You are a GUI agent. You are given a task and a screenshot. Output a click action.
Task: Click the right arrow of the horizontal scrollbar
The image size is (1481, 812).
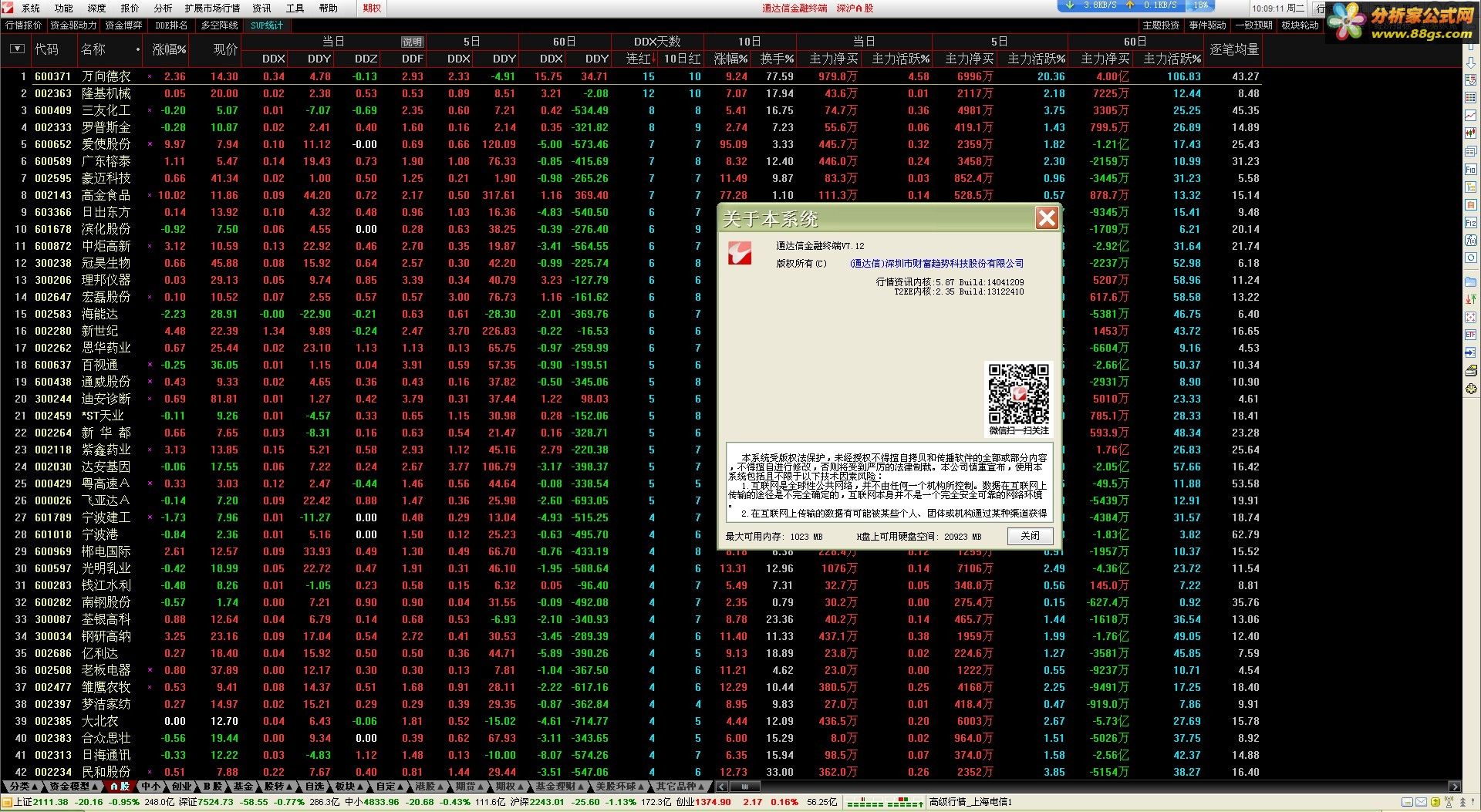[1455, 787]
